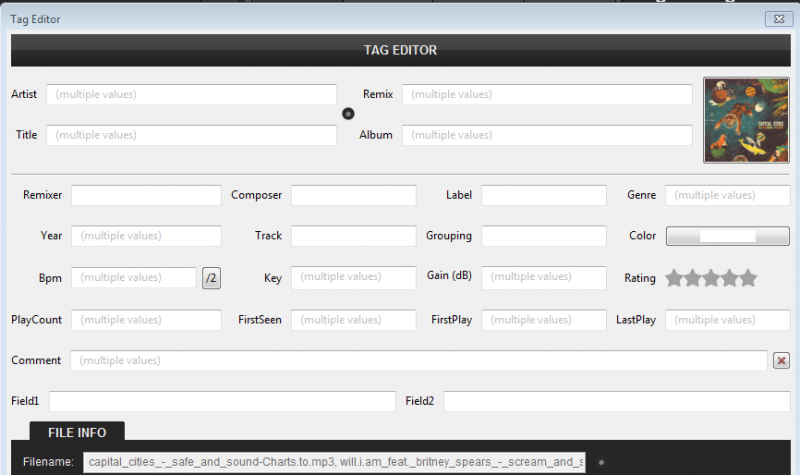The height and width of the screenshot is (475, 800).
Task: Set rating to the third star
Action: coord(711,278)
